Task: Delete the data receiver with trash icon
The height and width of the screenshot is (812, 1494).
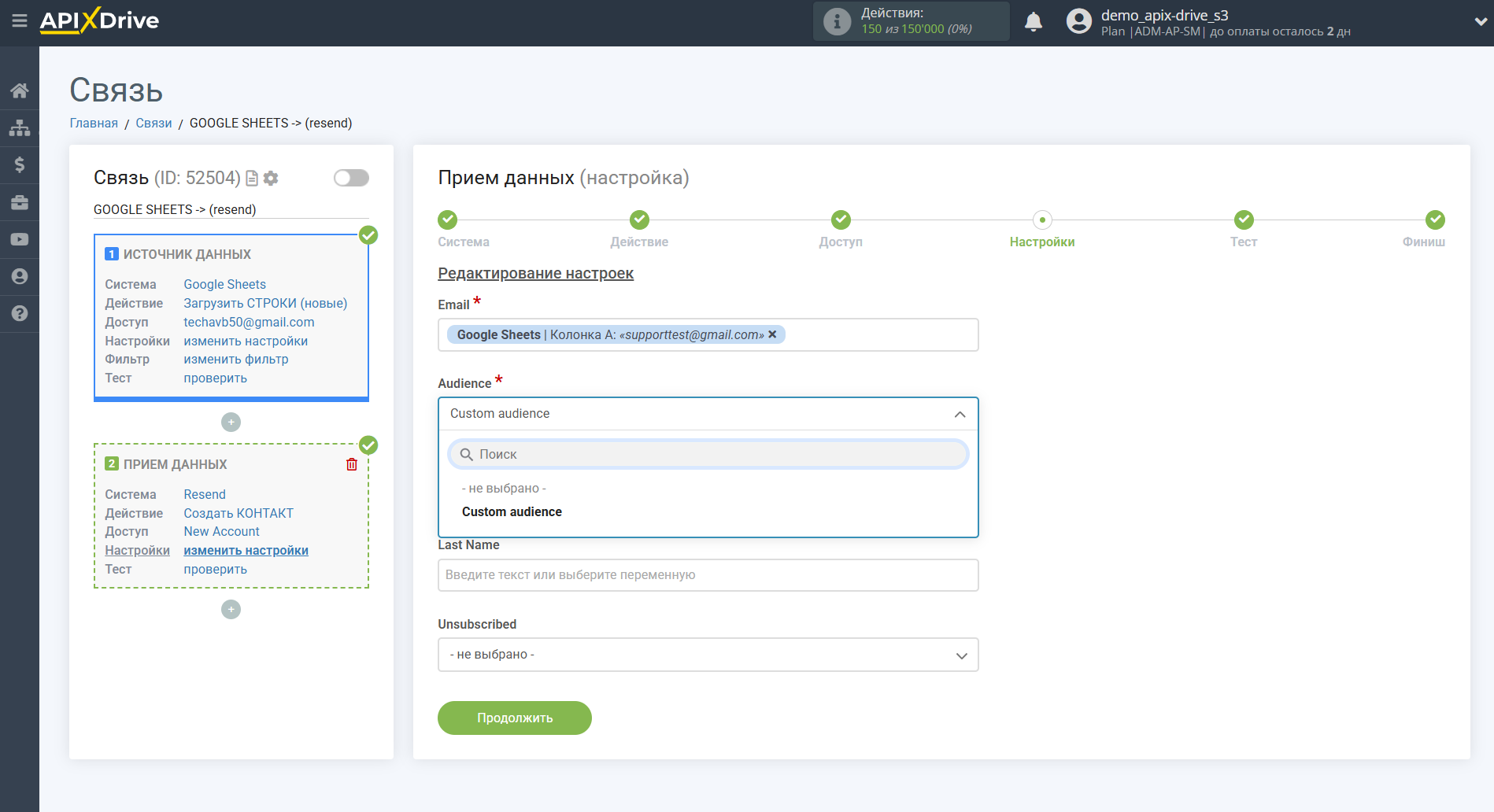Action: pos(352,464)
